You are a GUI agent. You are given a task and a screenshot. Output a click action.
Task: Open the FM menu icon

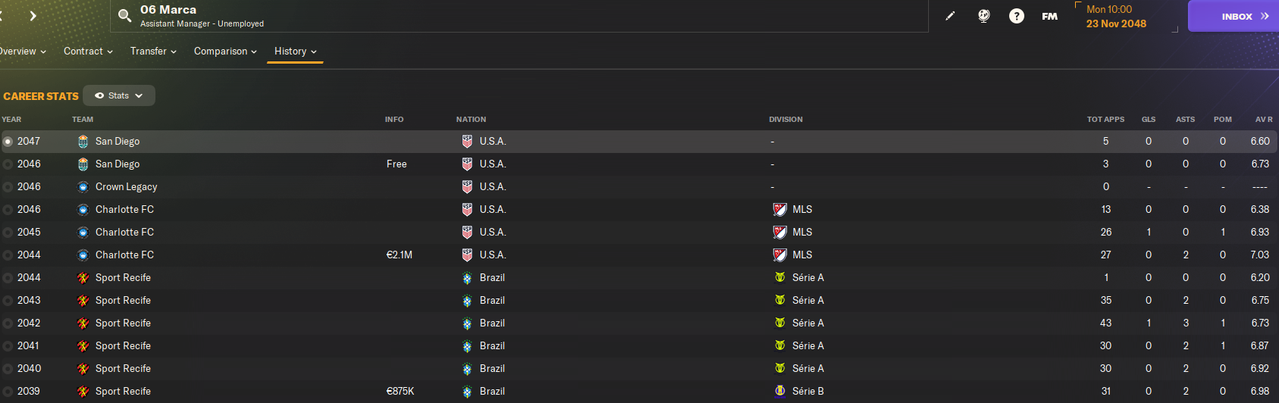[x=1049, y=16]
